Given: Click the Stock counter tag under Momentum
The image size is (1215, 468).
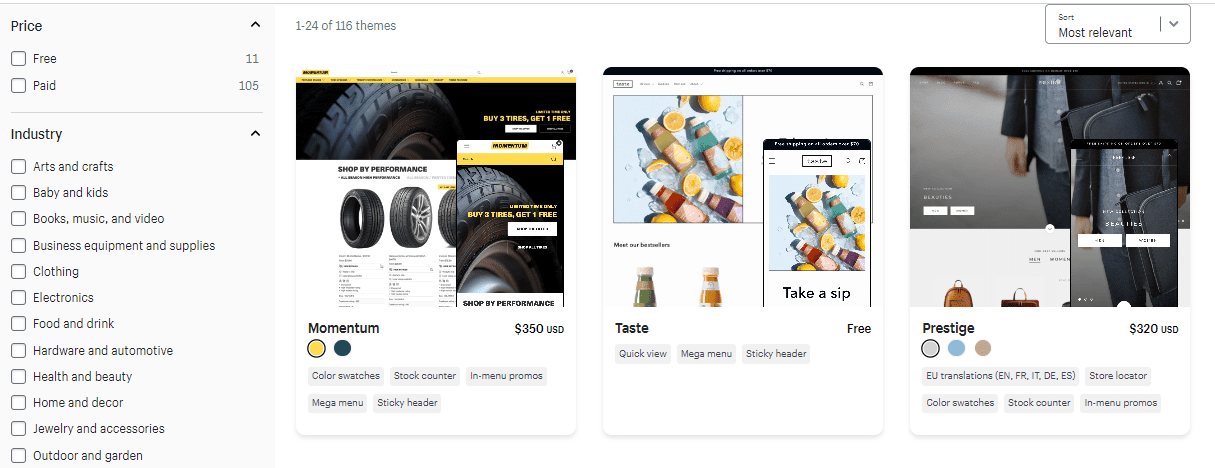Looking at the screenshot, I should click(425, 376).
